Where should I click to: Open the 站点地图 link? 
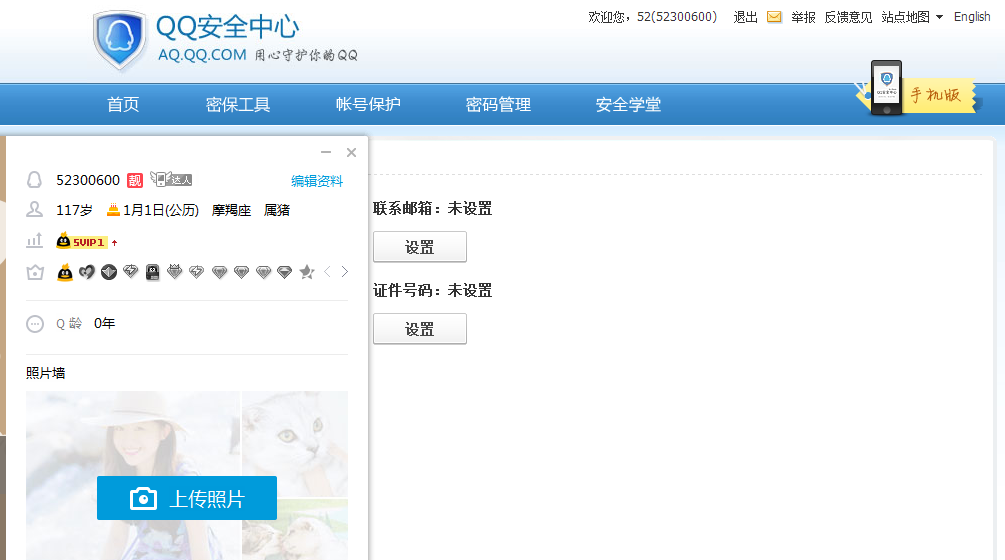[x=905, y=17]
